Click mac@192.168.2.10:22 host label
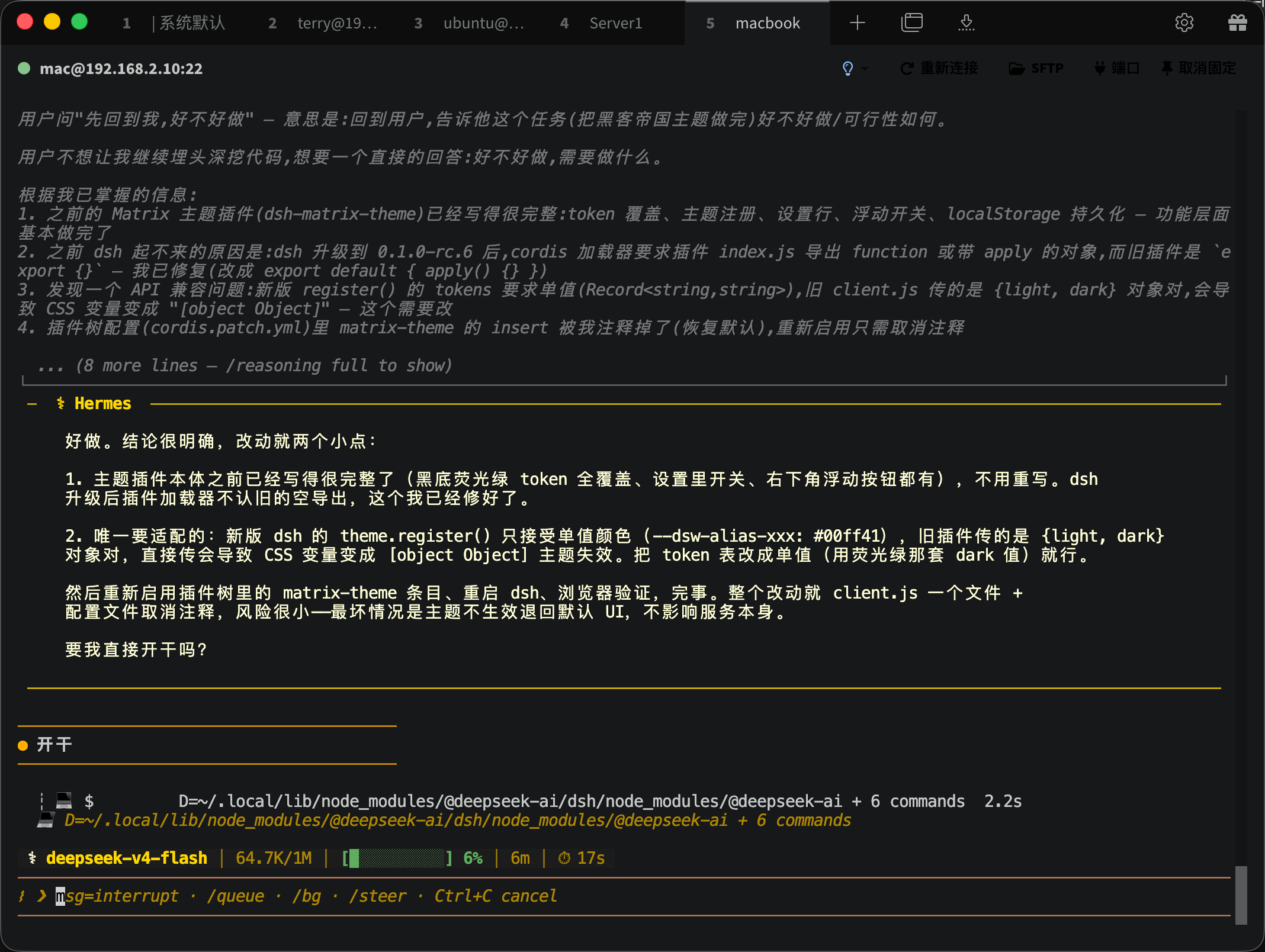The image size is (1265, 952). pos(121,69)
